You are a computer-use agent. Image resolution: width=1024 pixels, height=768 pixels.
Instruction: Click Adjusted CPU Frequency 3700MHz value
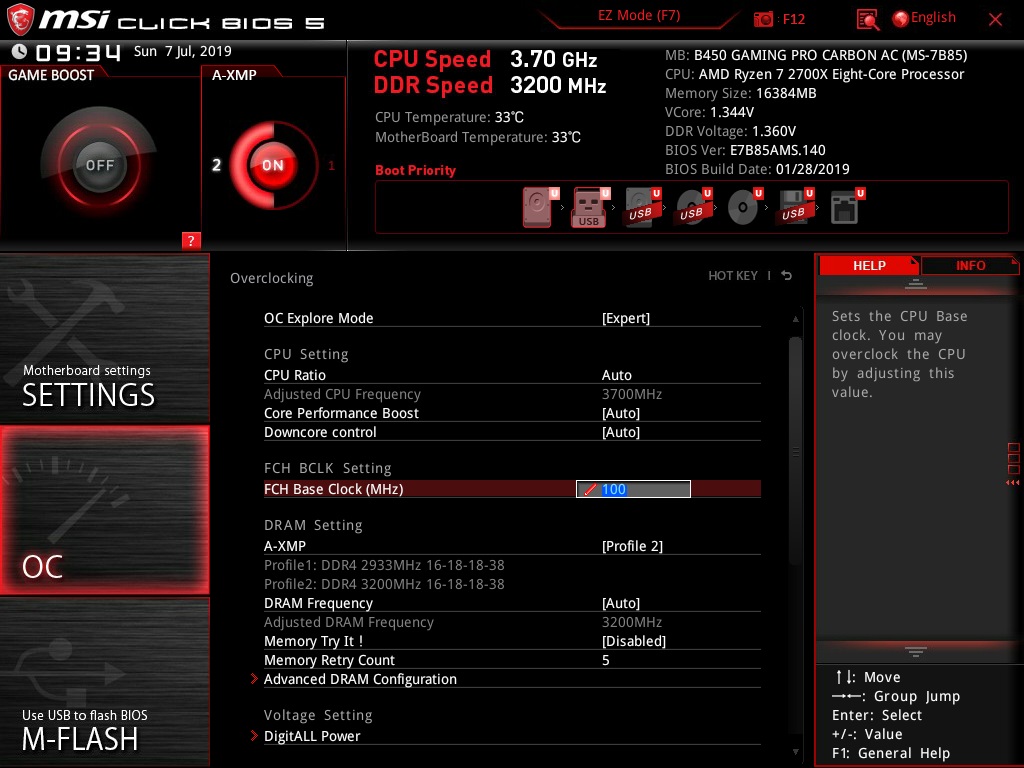[632, 394]
